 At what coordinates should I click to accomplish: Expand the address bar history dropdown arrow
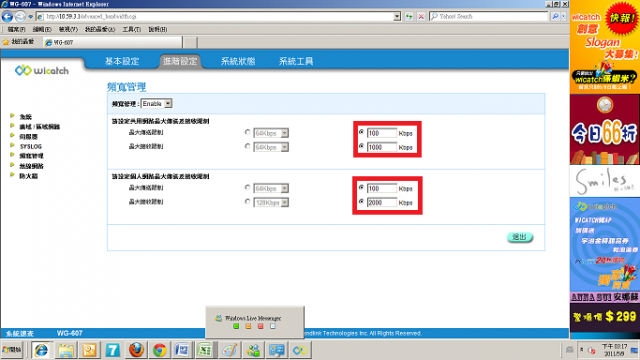coord(397,16)
